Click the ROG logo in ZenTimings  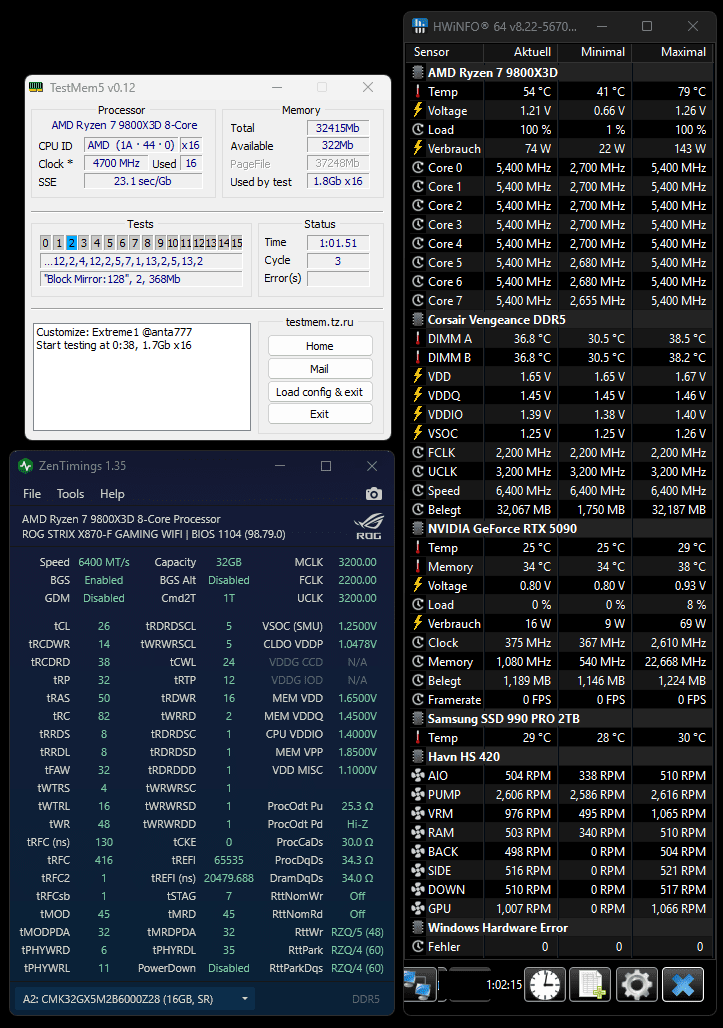(x=369, y=526)
